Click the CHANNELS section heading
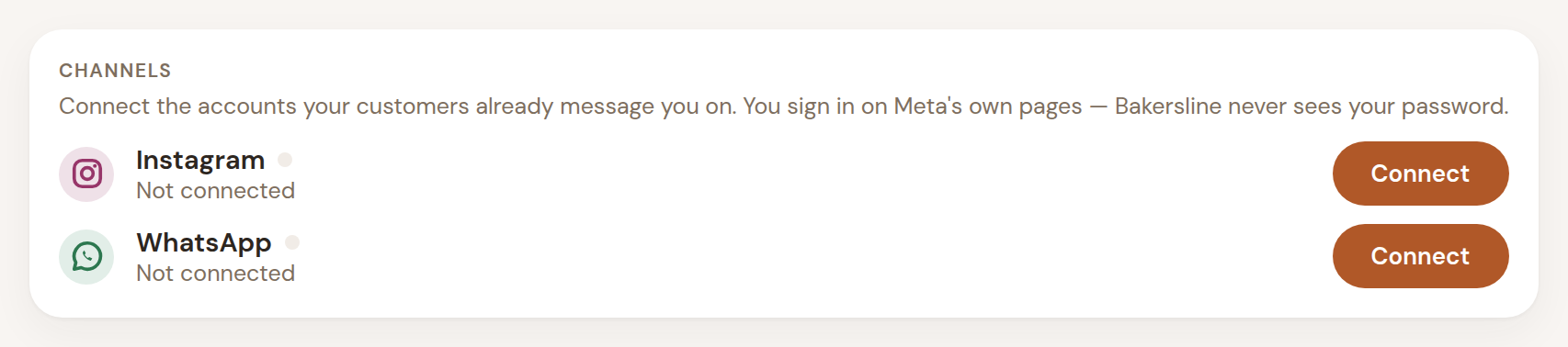Image resolution: width=1568 pixels, height=347 pixels. (115, 71)
